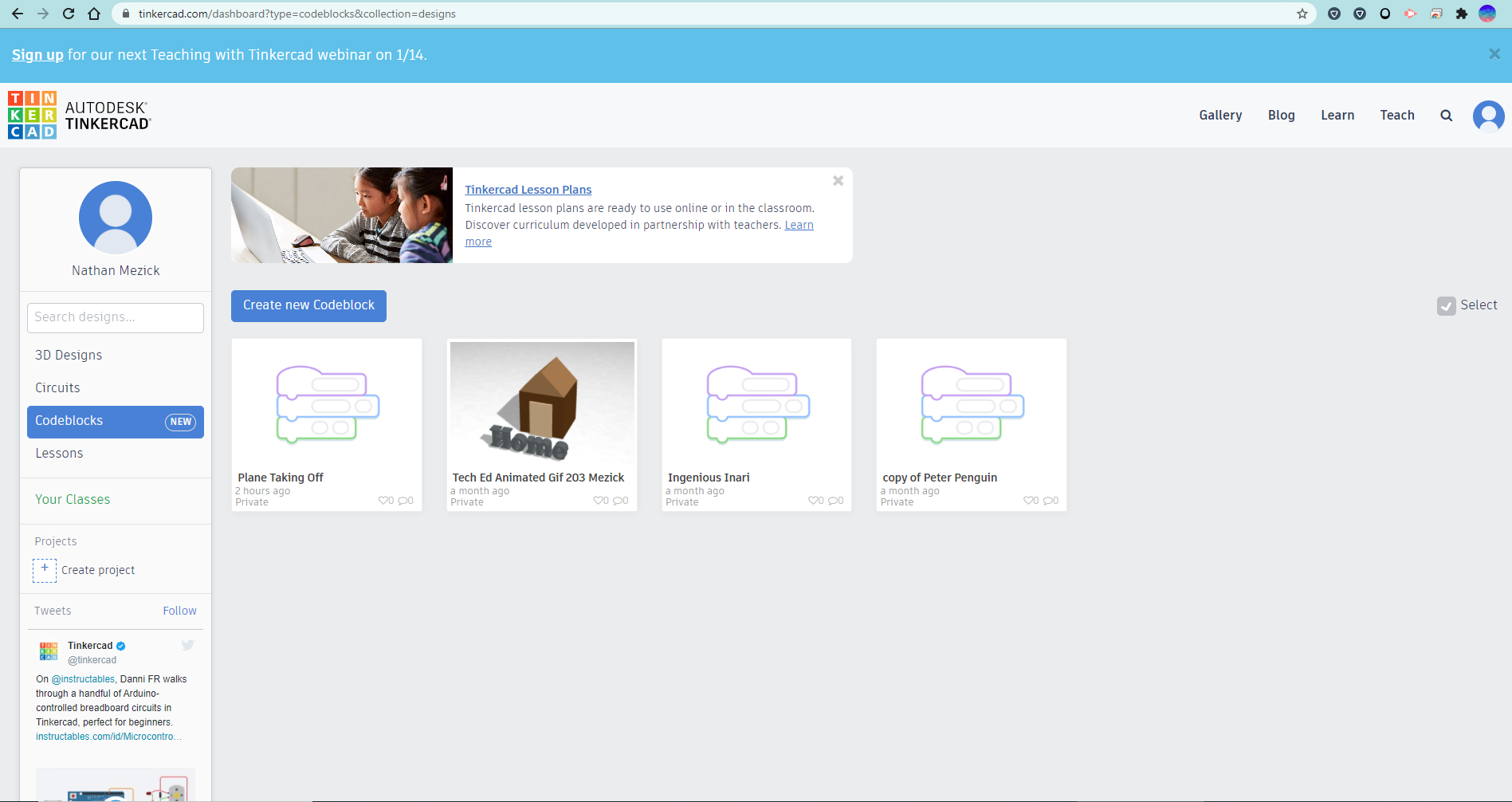Click the comment icon on Ingenious Inari

[x=834, y=501]
